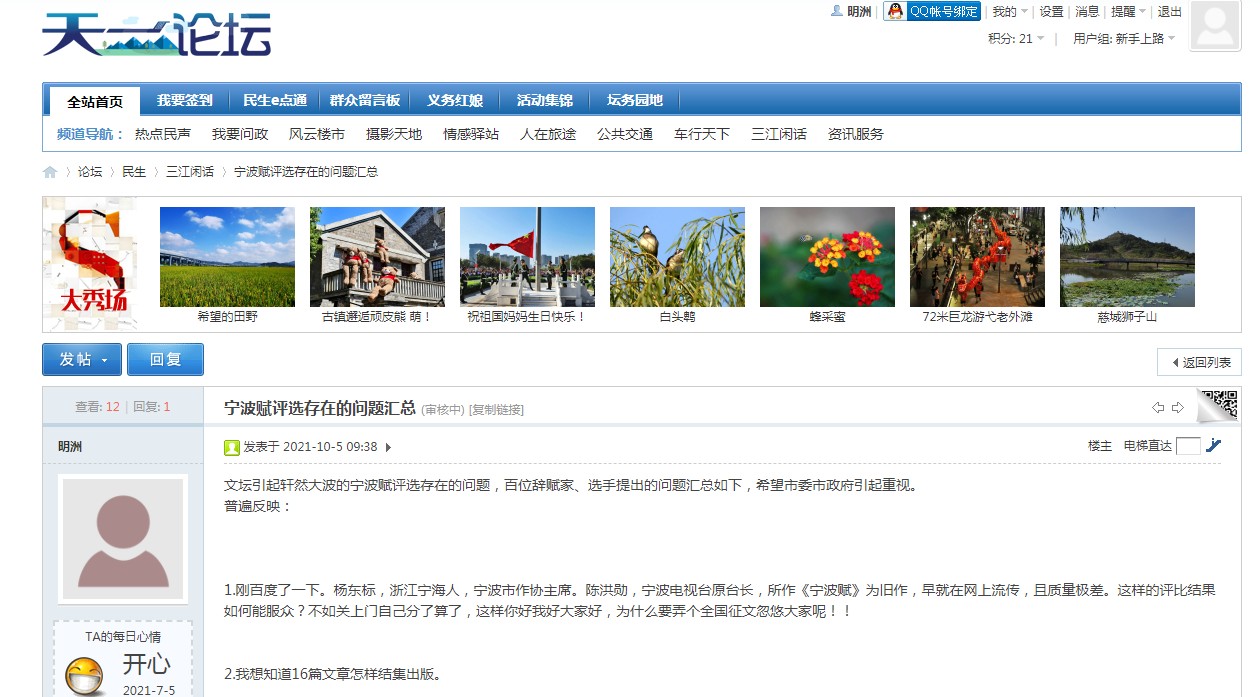Click the user avatar at top right

[x=1216, y=26]
